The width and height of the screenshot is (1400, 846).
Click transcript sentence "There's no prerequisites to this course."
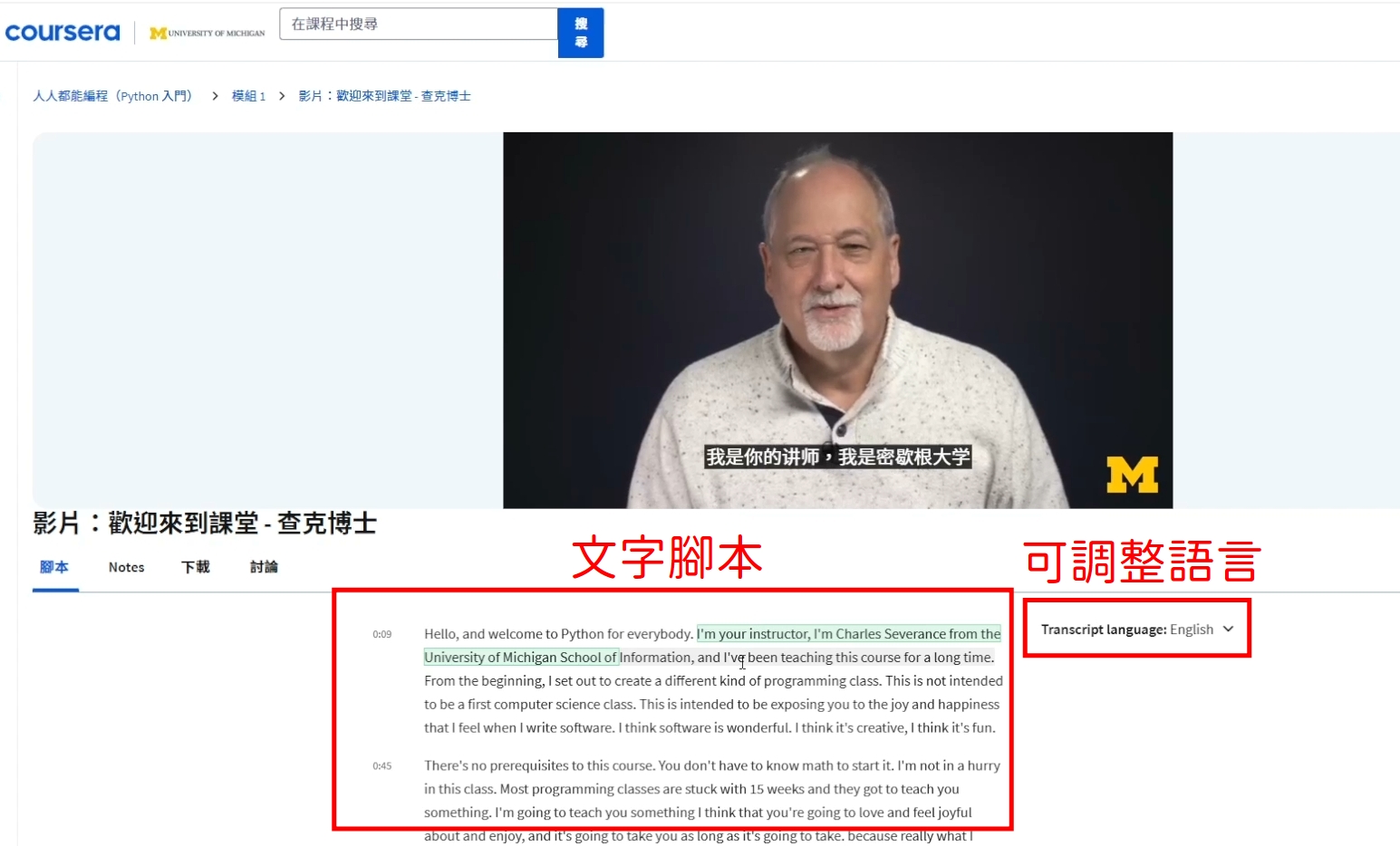pos(539,765)
